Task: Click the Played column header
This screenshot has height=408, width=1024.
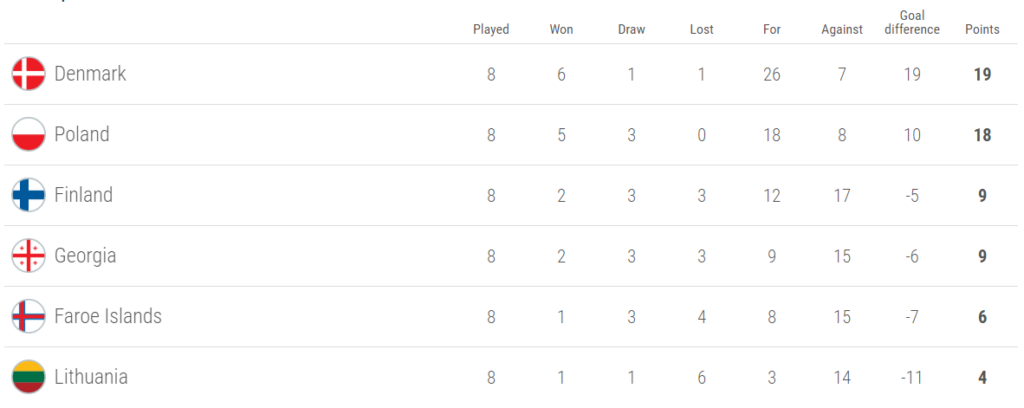Action: [x=491, y=30]
